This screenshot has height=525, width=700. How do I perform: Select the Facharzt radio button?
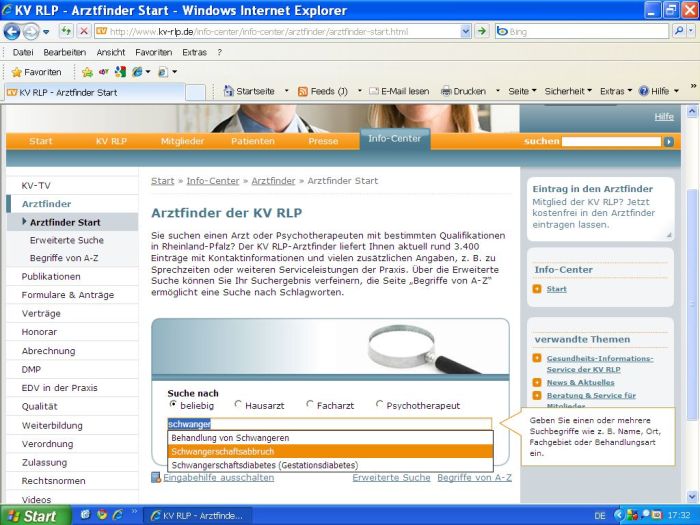point(309,404)
